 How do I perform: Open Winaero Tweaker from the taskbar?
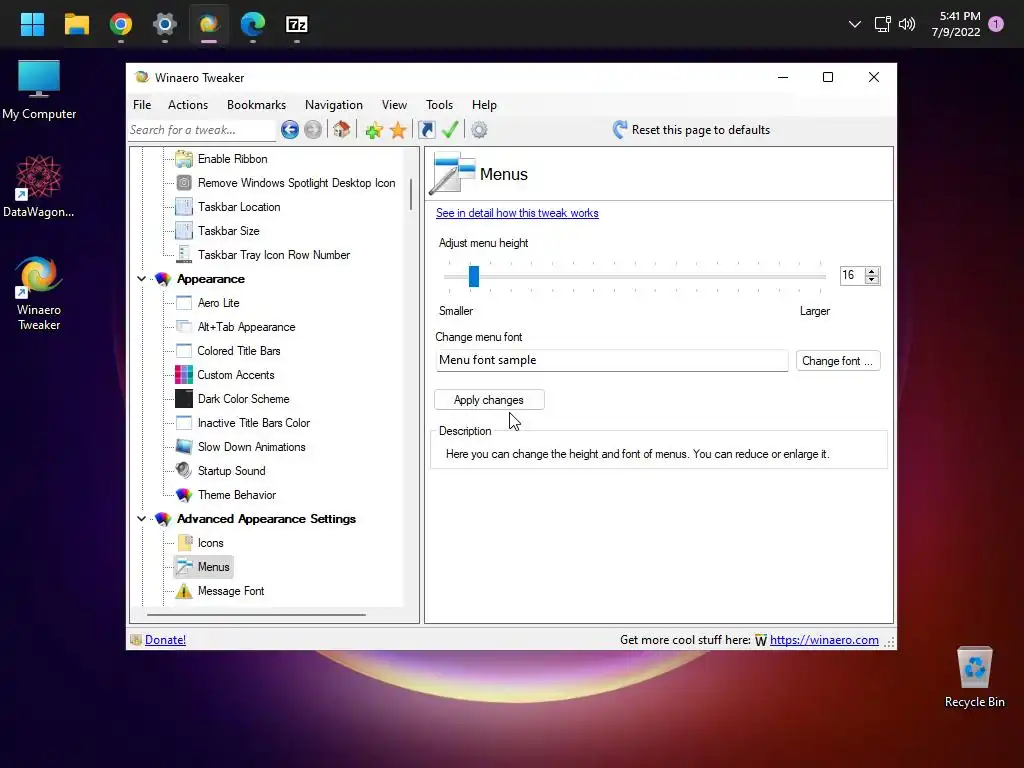(209, 25)
